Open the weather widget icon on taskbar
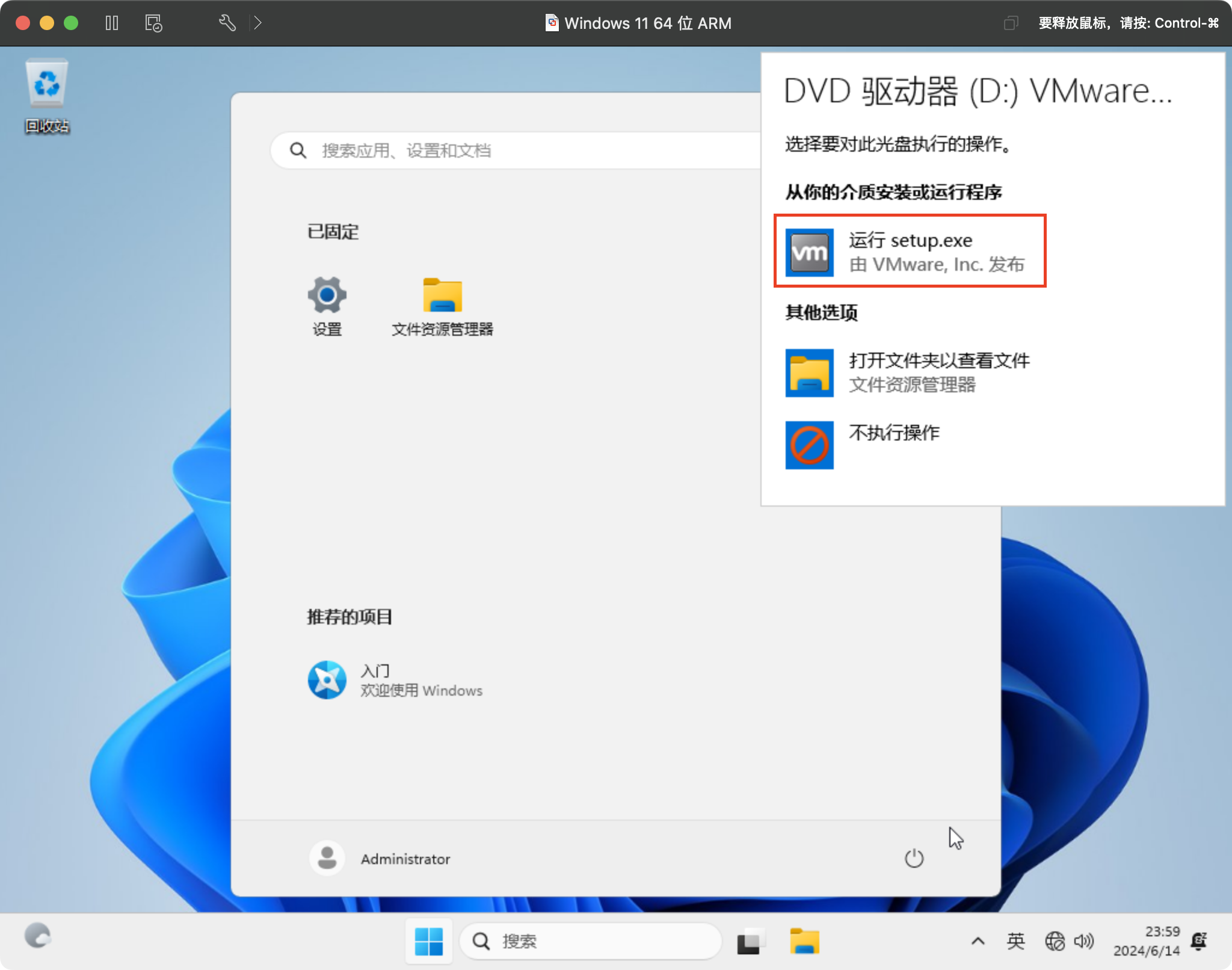1232x970 pixels. click(37, 936)
